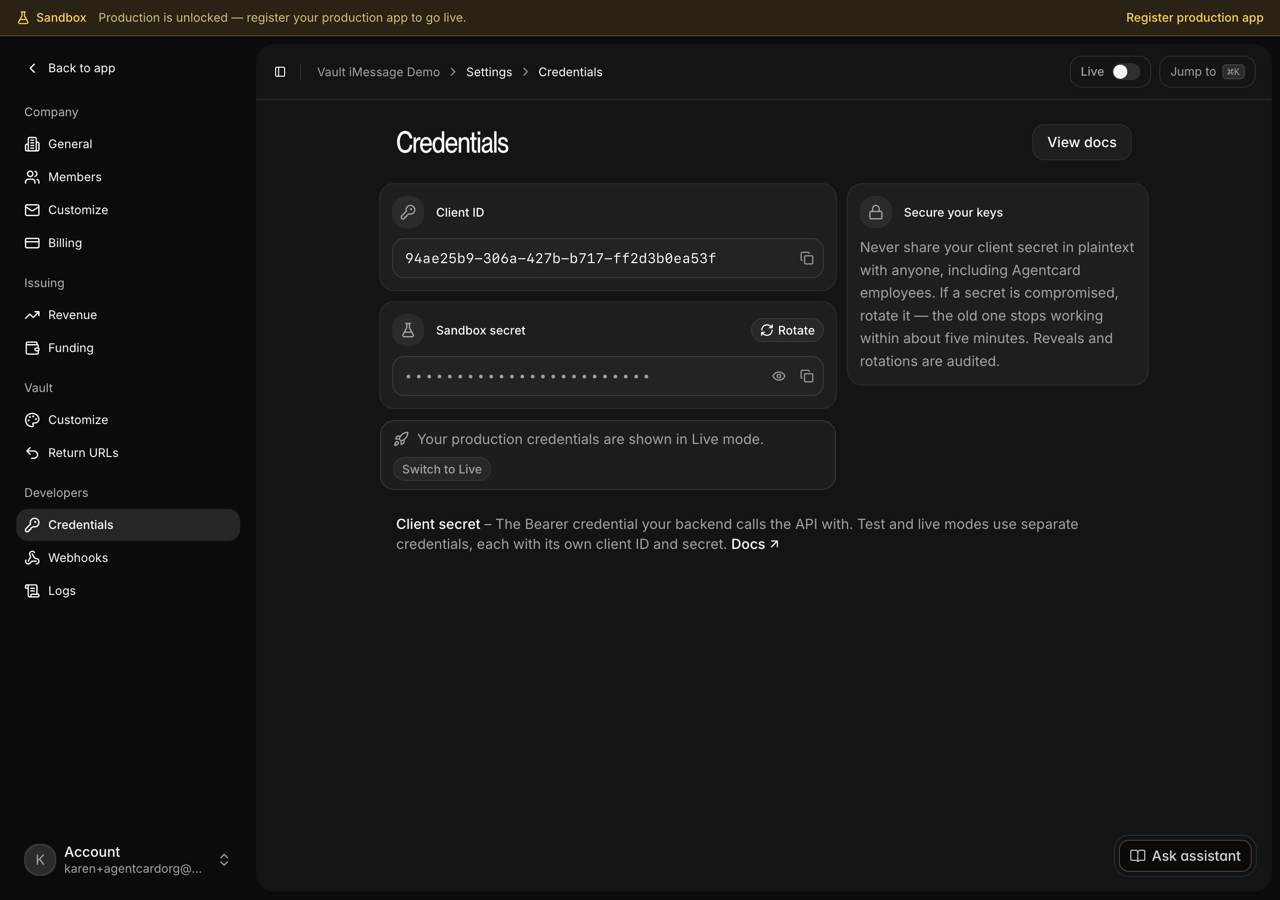Open Return URLs under Vault
This screenshot has height=900, width=1280.
pyautogui.click(x=128, y=453)
